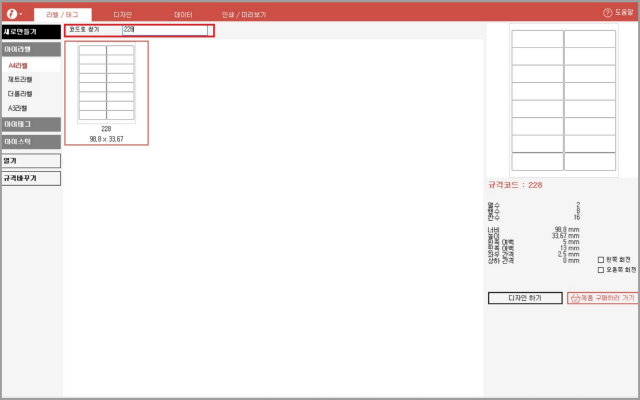The image size is (640, 400).
Task: Click the 열기 button
Action: [31, 161]
